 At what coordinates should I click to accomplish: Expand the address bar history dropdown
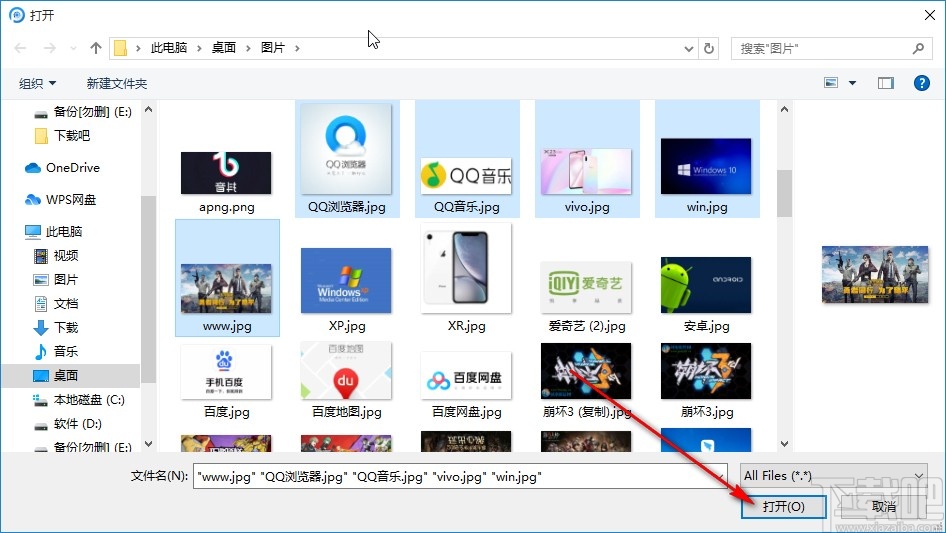click(688, 48)
